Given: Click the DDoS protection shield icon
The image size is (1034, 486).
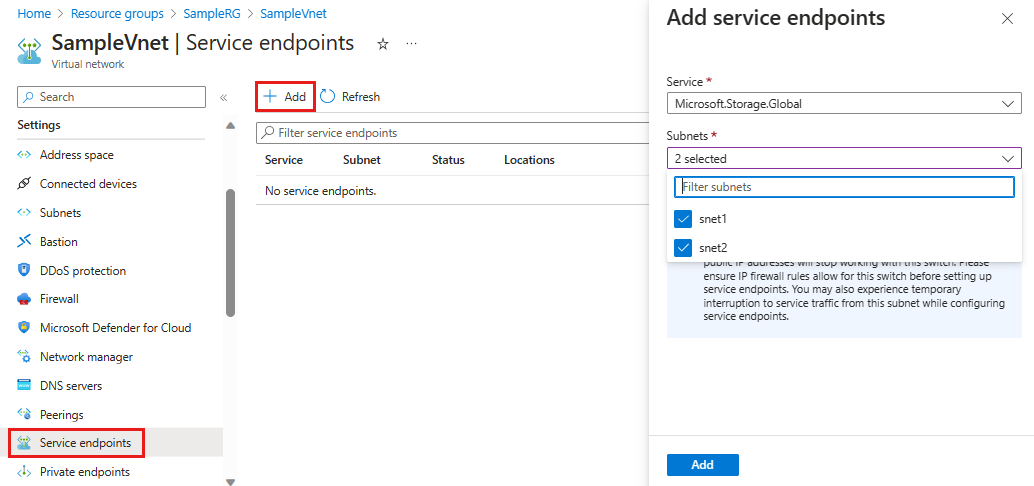Looking at the screenshot, I should click(x=24, y=270).
